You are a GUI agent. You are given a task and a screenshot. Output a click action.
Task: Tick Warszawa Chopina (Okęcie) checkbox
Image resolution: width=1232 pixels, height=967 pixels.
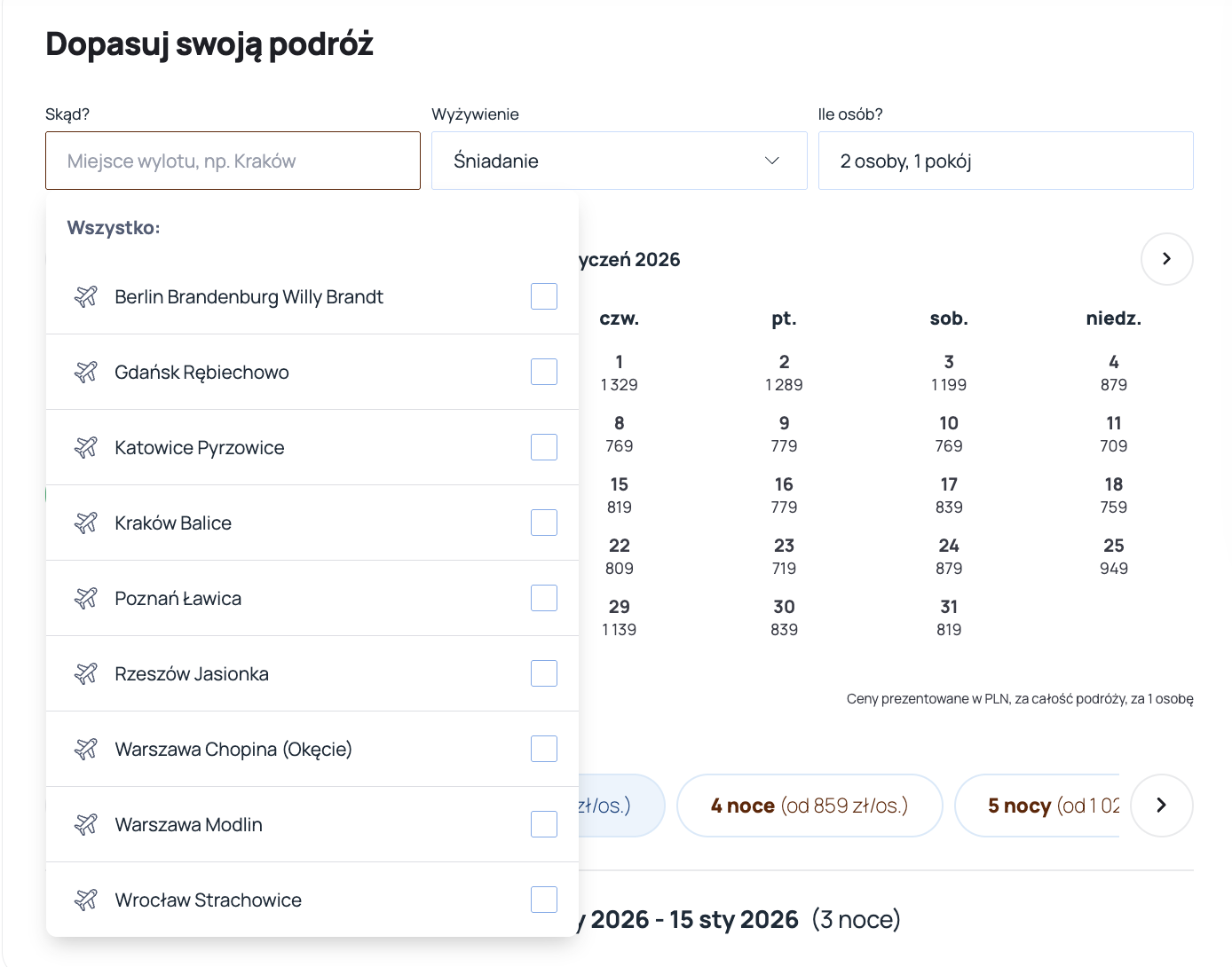coord(543,749)
